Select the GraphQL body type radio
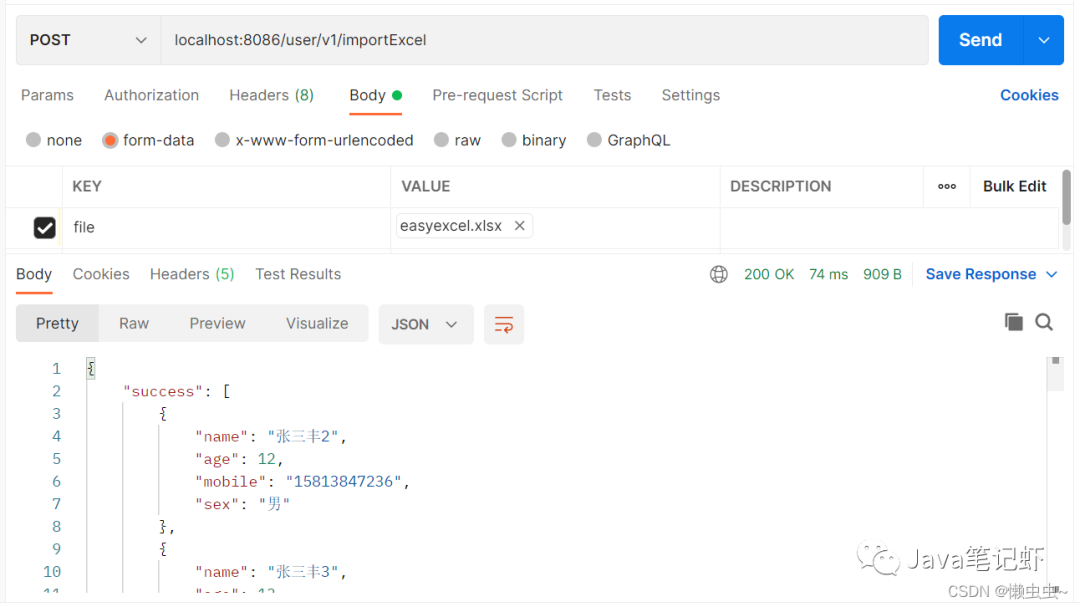The image size is (1080, 607). pyautogui.click(x=594, y=141)
